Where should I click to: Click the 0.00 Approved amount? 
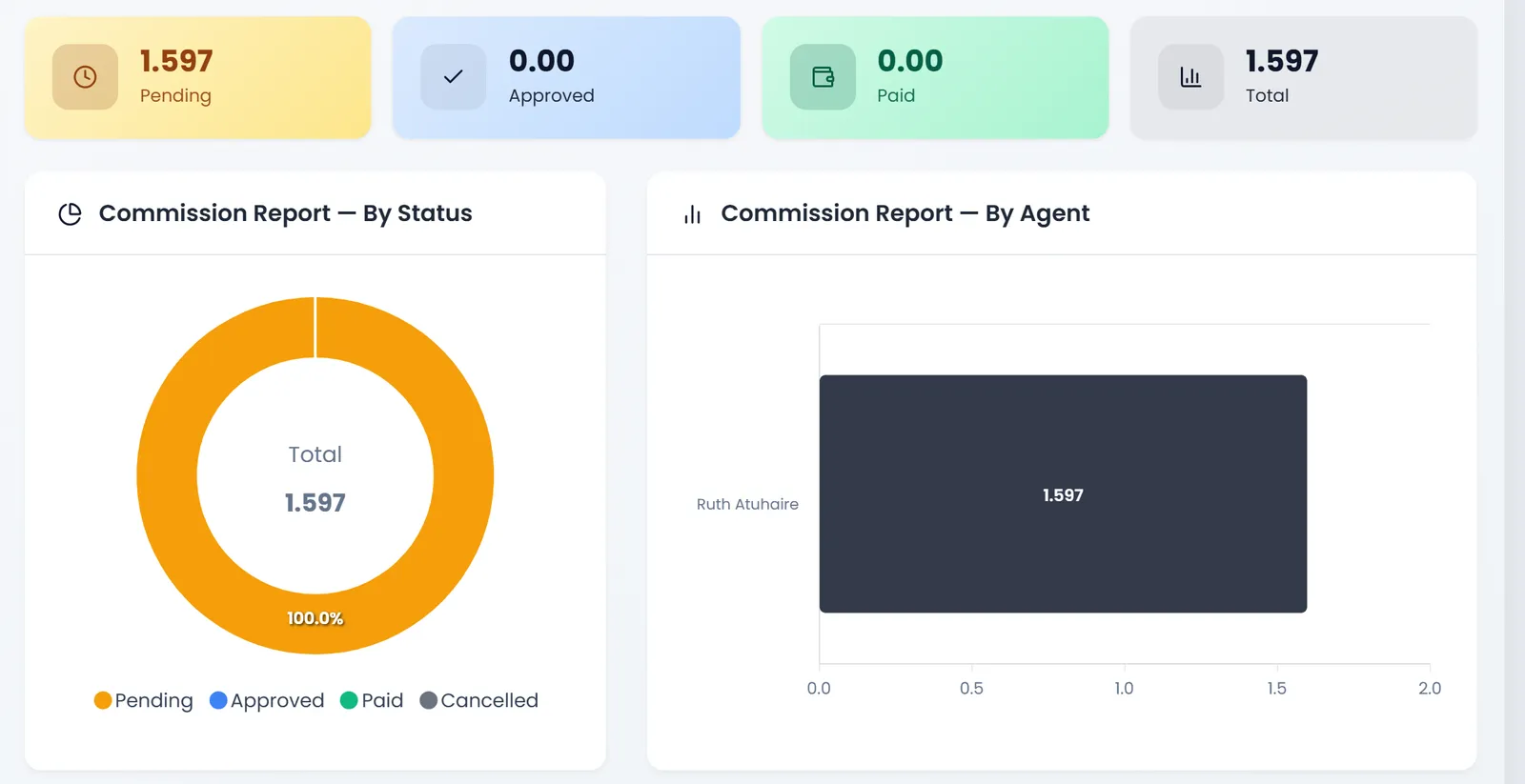541,61
